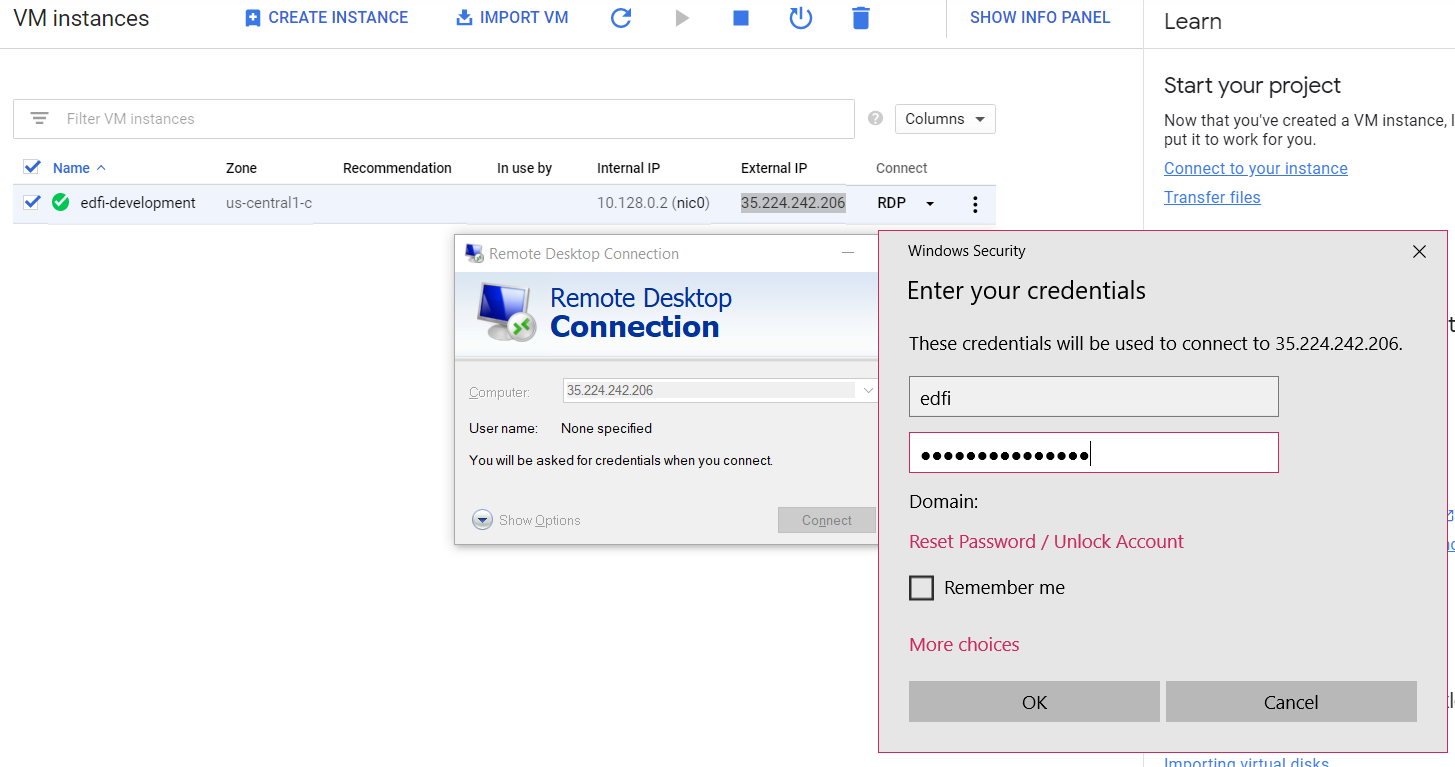The image size is (1455, 767).
Task: Click RDP connect button for edfi-development
Action: 891,203
